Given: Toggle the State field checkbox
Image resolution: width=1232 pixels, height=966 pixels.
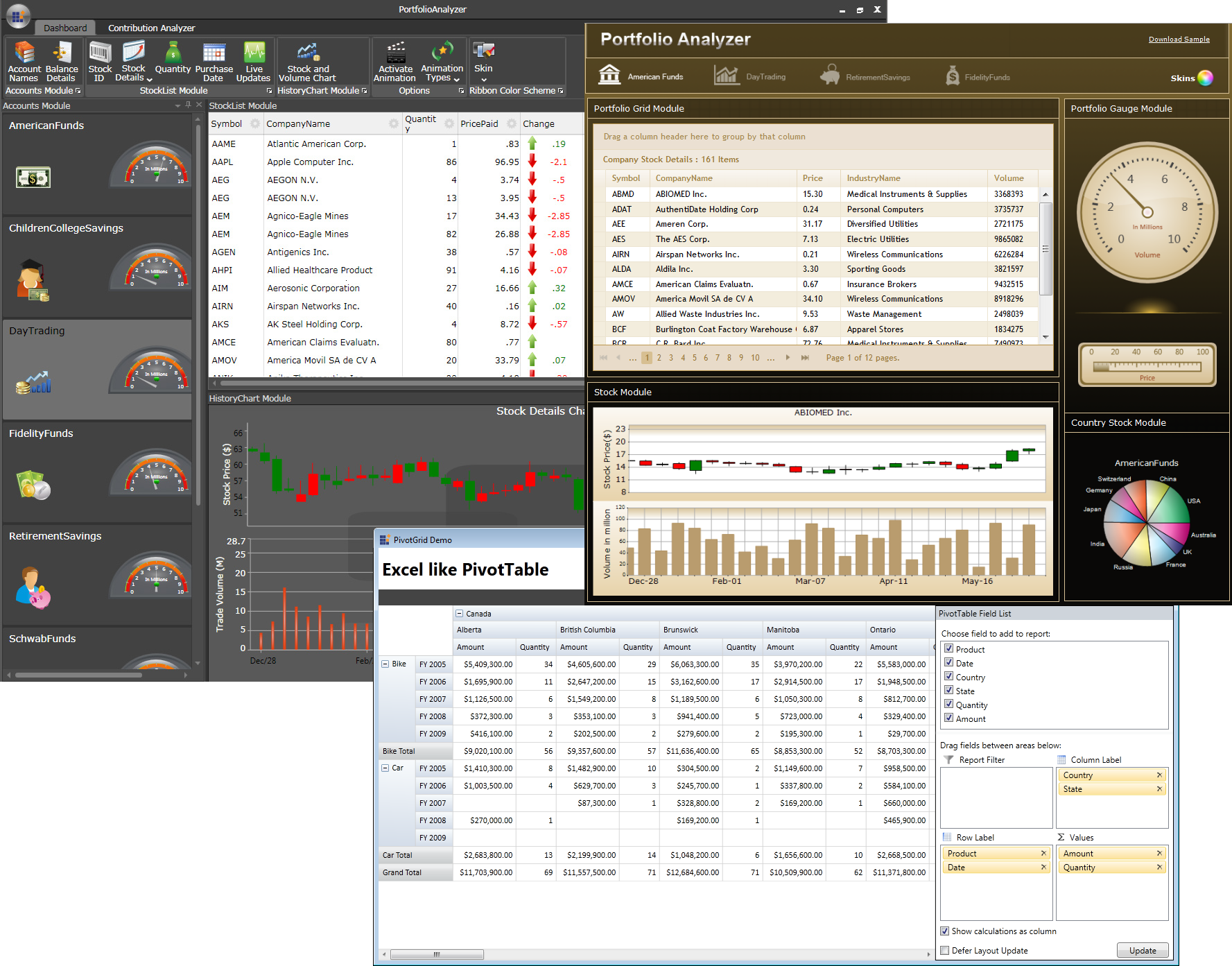Looking at the screenshot, I should pyautogui.click(x=948, y=690).
